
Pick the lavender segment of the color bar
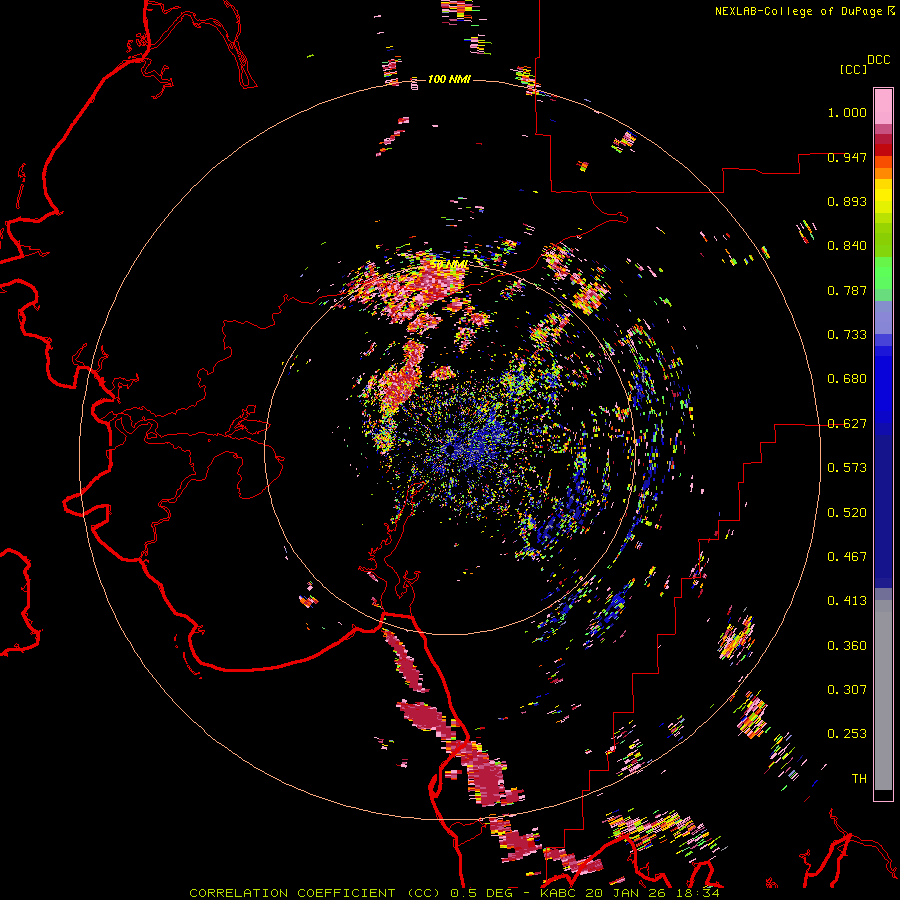[x=883, y=318]
